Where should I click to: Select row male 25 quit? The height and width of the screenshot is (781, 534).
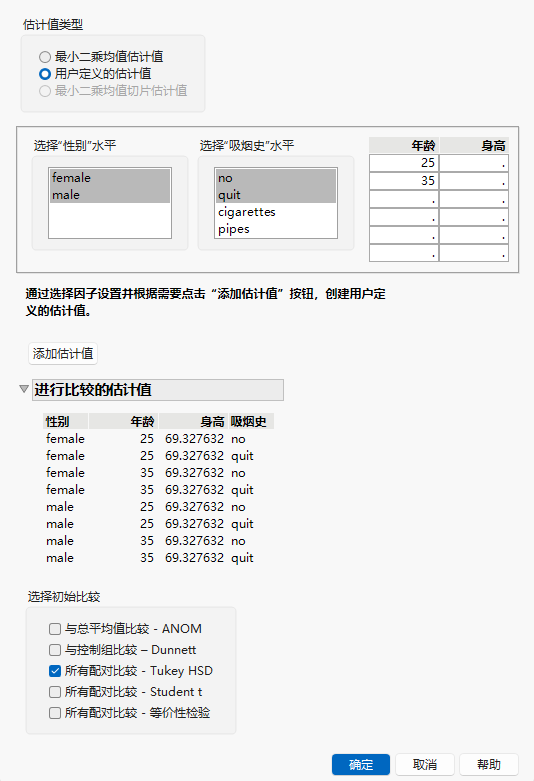click(x=158, y=523)
